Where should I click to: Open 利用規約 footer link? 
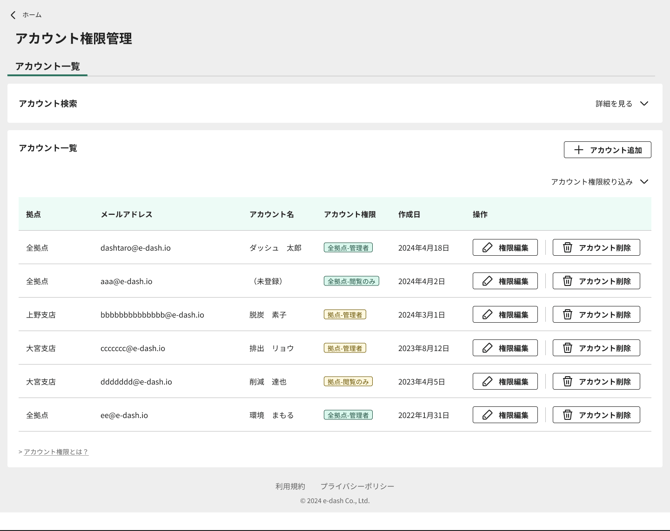[x=290, y=486]
